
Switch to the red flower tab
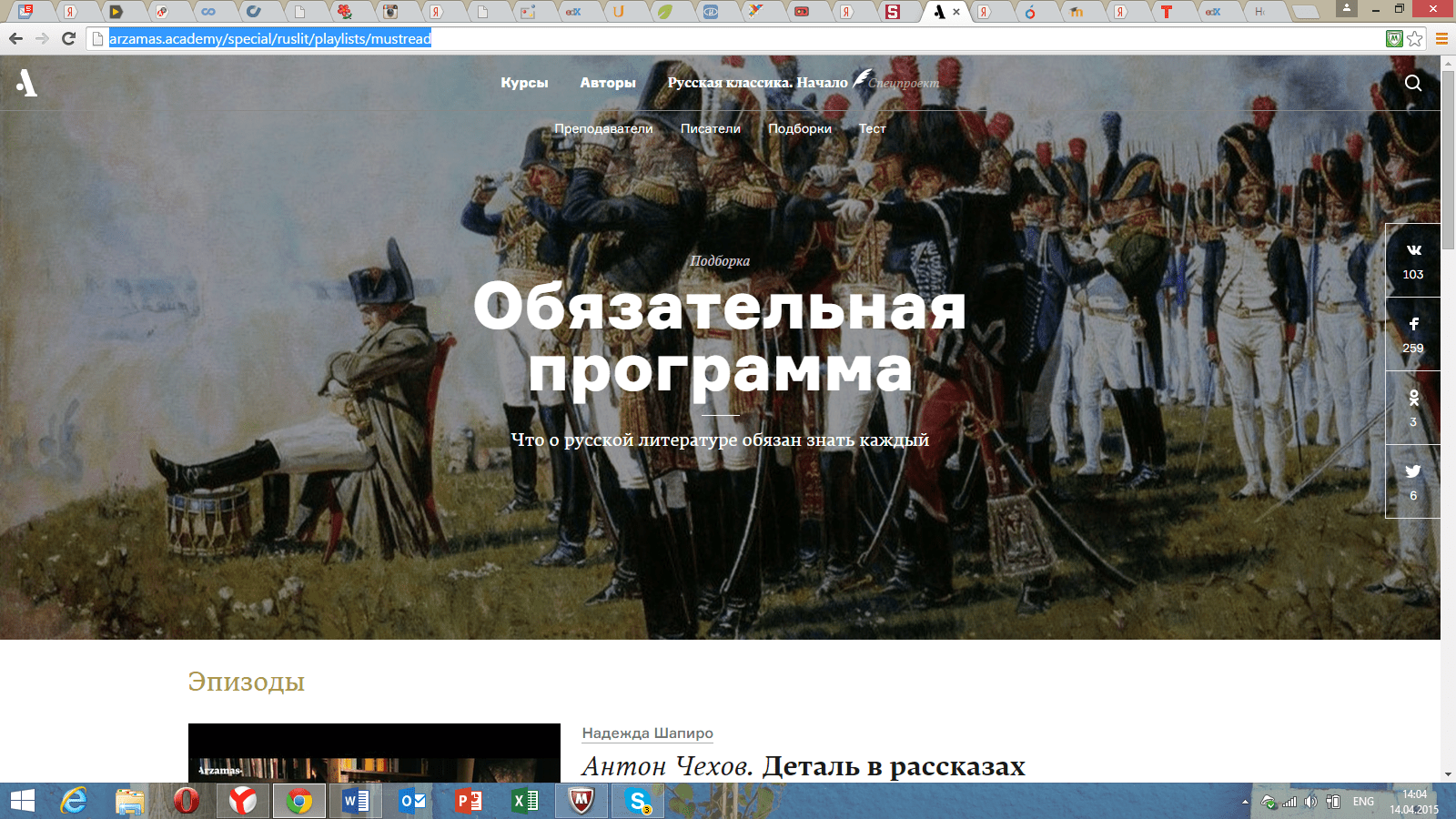[344, 12]
